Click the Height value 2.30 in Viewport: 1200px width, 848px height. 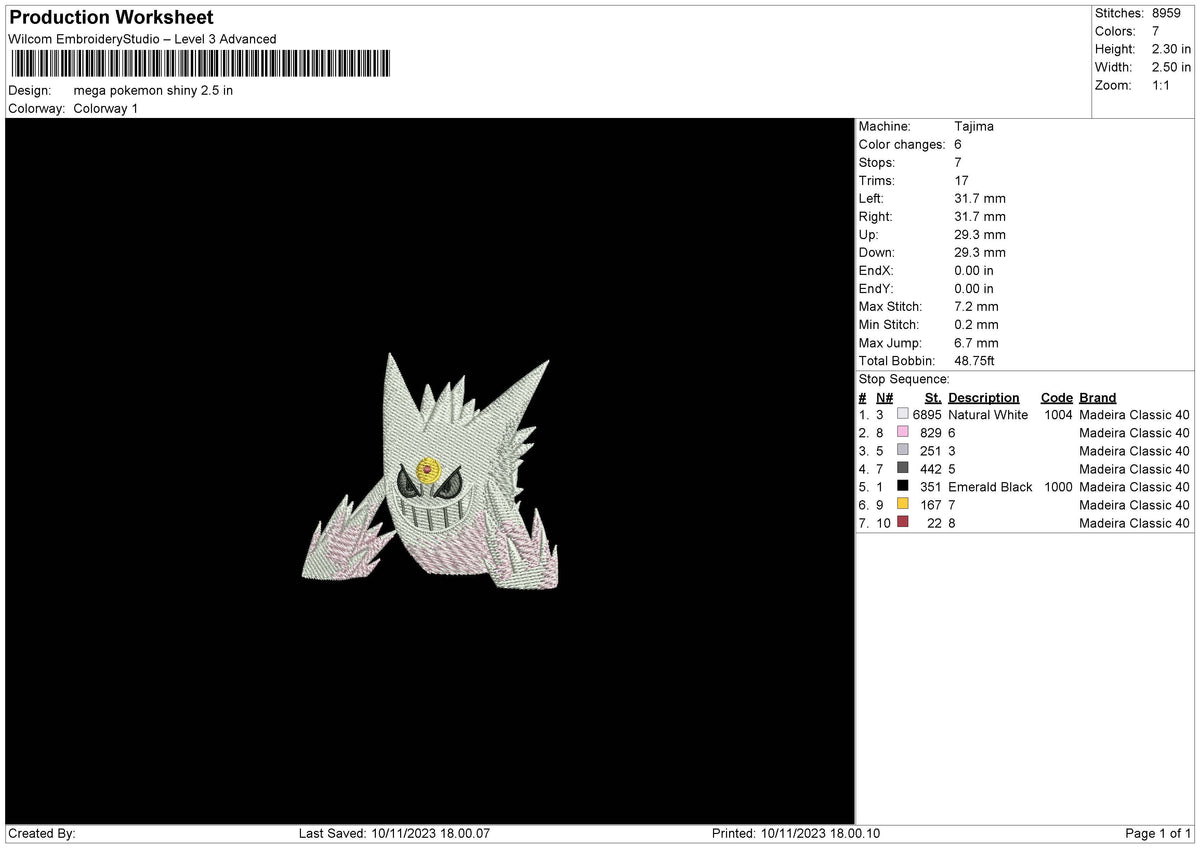pos(1172,49)
